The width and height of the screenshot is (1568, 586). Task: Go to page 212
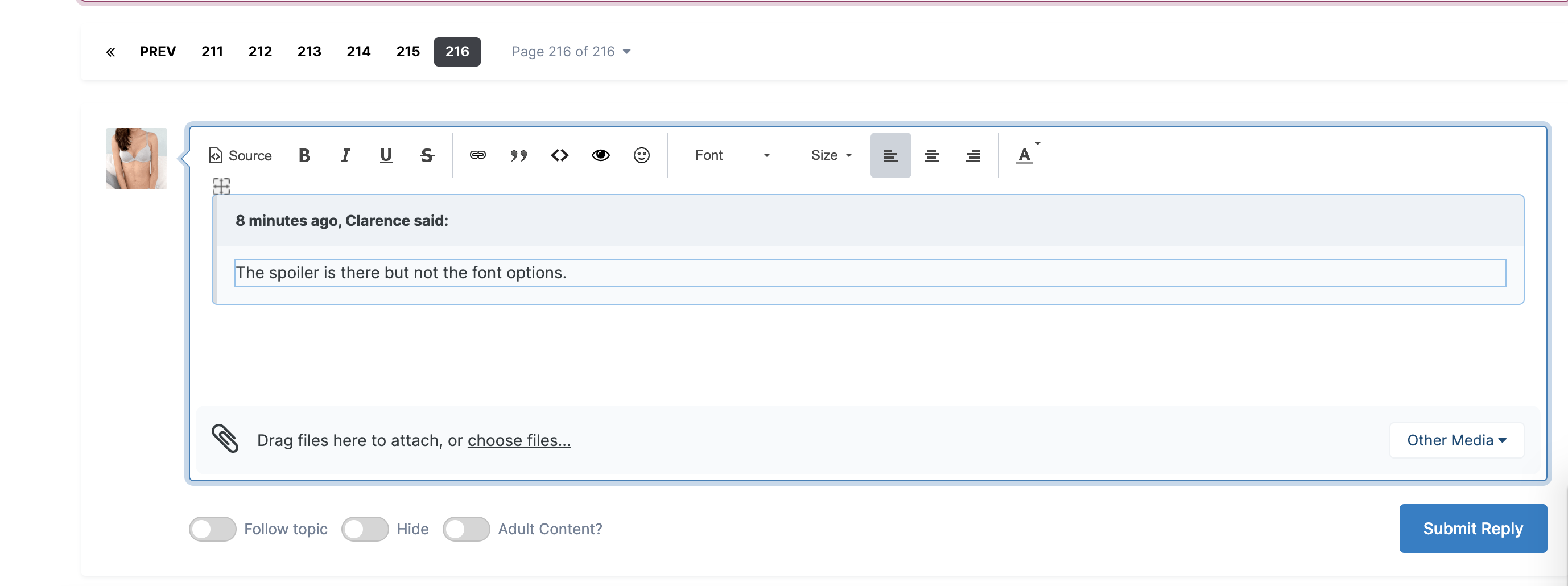[x=260, y=52]
